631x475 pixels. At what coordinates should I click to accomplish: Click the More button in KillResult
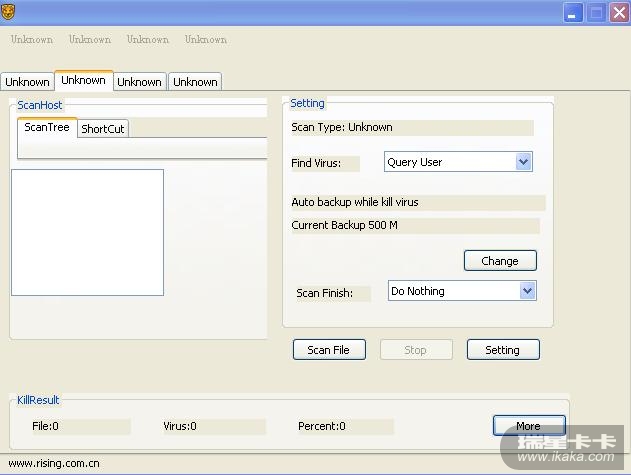point(528,426)
